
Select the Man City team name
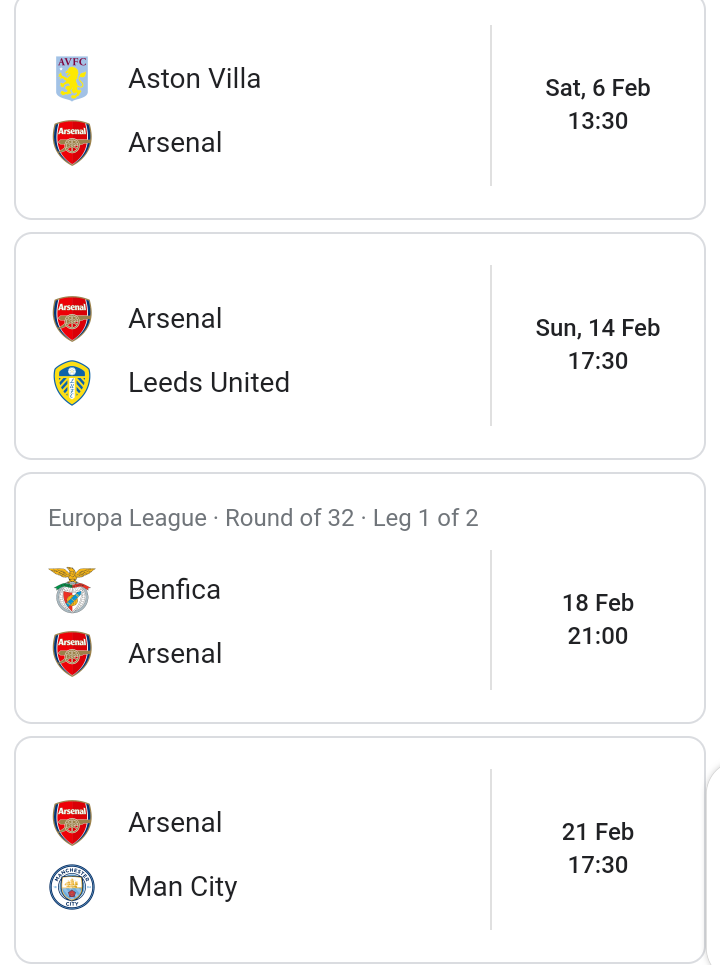point(183,887)
